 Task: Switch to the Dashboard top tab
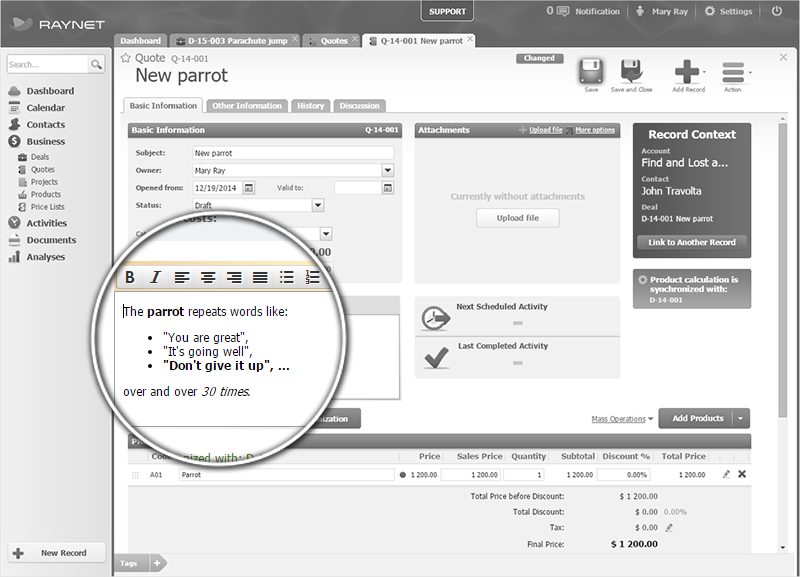coord(140,41)
